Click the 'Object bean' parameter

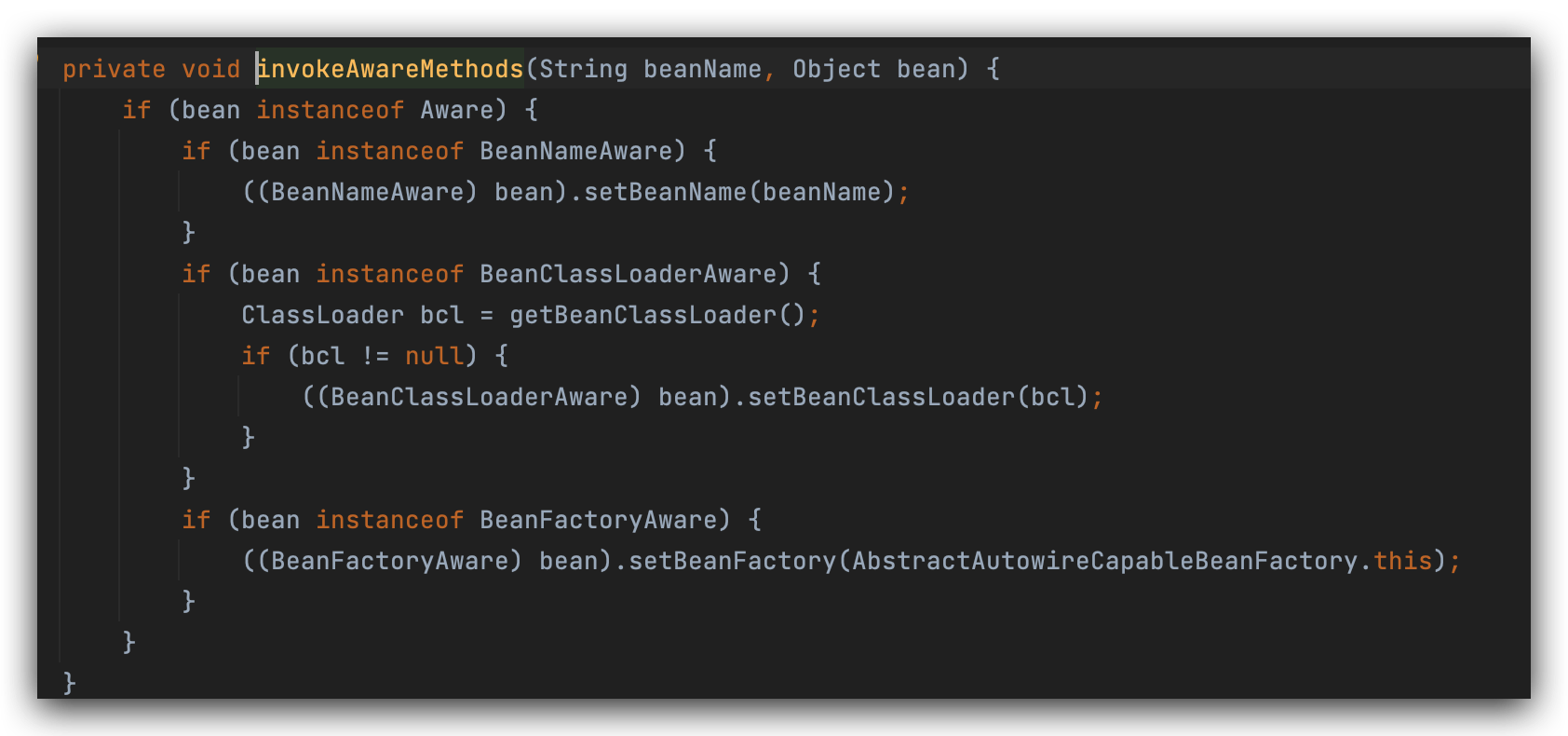coord(873,69)
